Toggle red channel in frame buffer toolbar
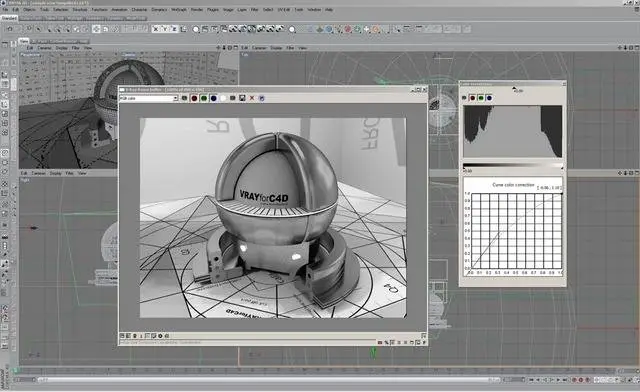 point(194,98)
